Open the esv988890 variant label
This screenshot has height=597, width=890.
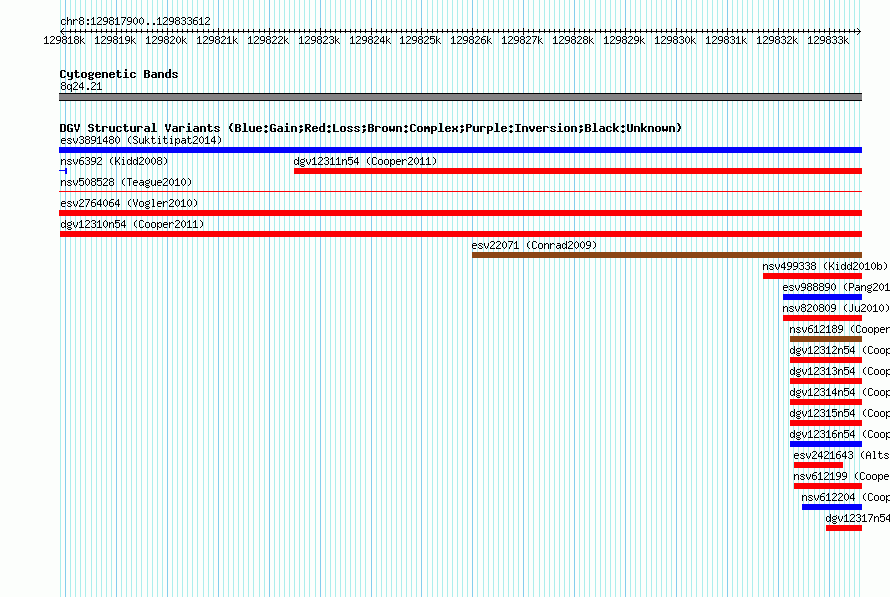pyautogui.click(x=836, y=287)
